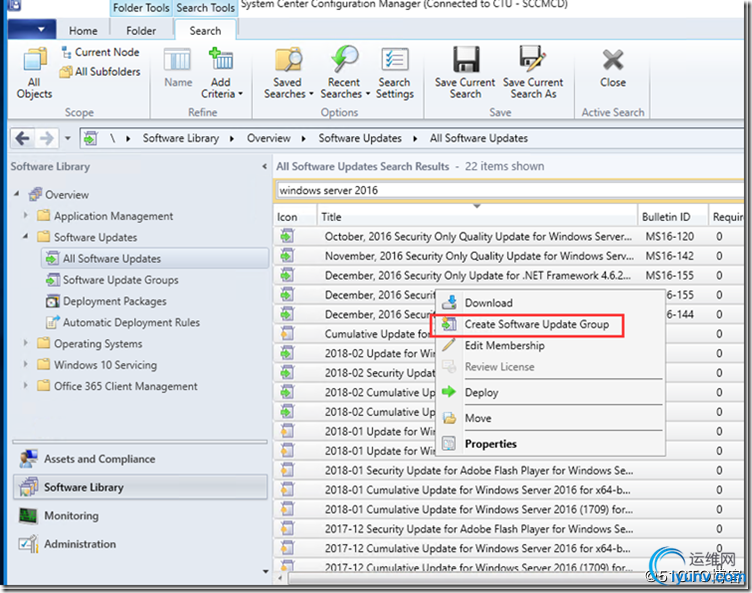Image resolution: width=752 pixels, height=593 pixels.
Task: Sort by the Title column header
Action: click(x=477, y=217)
